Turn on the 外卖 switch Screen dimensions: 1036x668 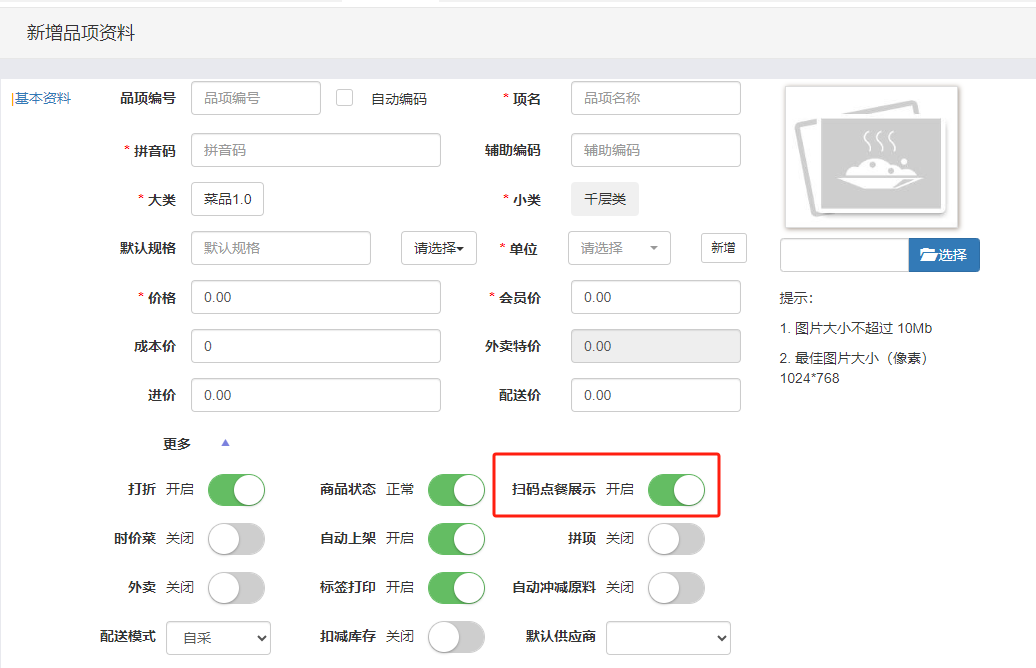[237, 588]
